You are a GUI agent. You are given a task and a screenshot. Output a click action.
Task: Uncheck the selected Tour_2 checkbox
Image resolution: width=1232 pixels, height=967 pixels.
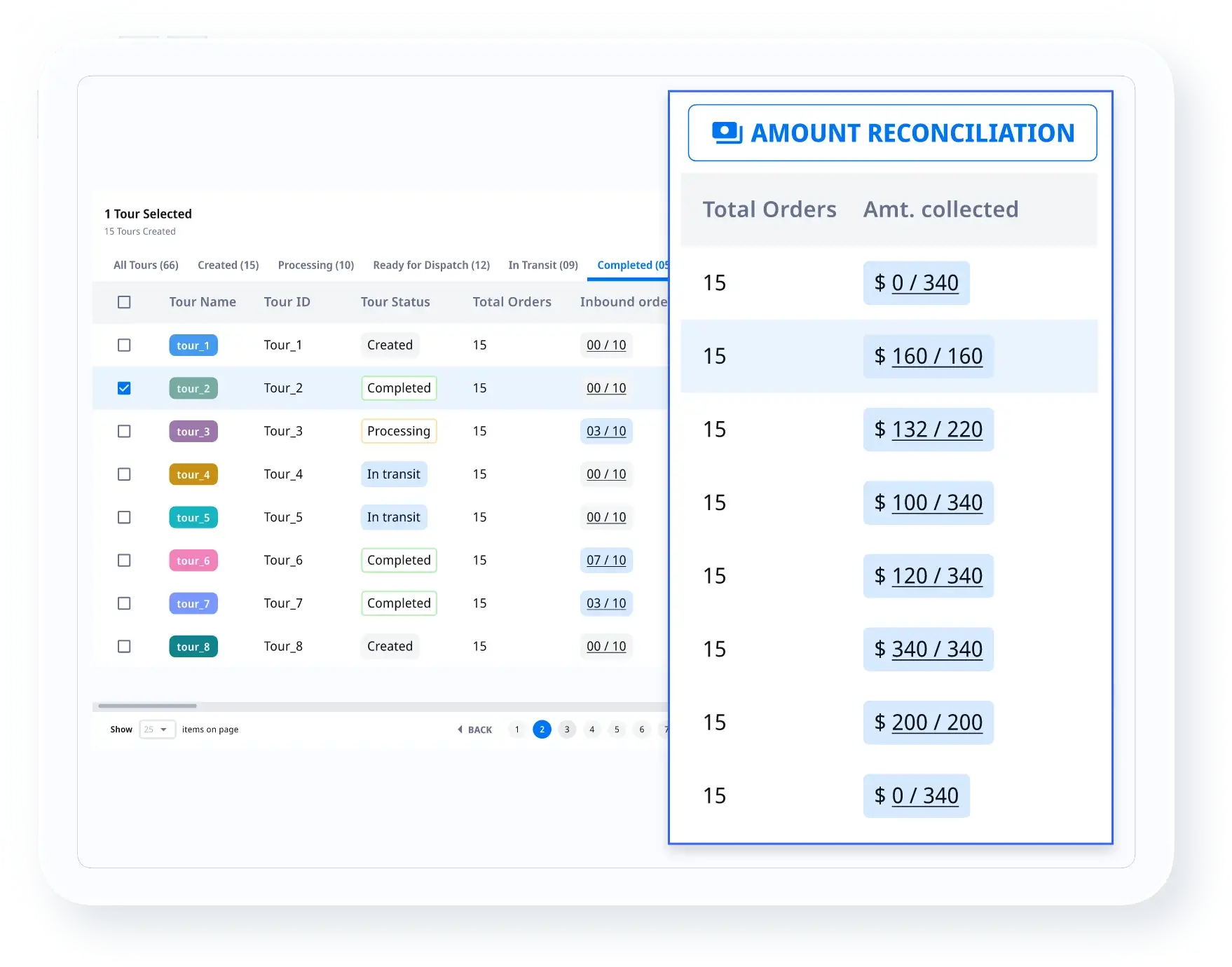click(x=124, y=388)
